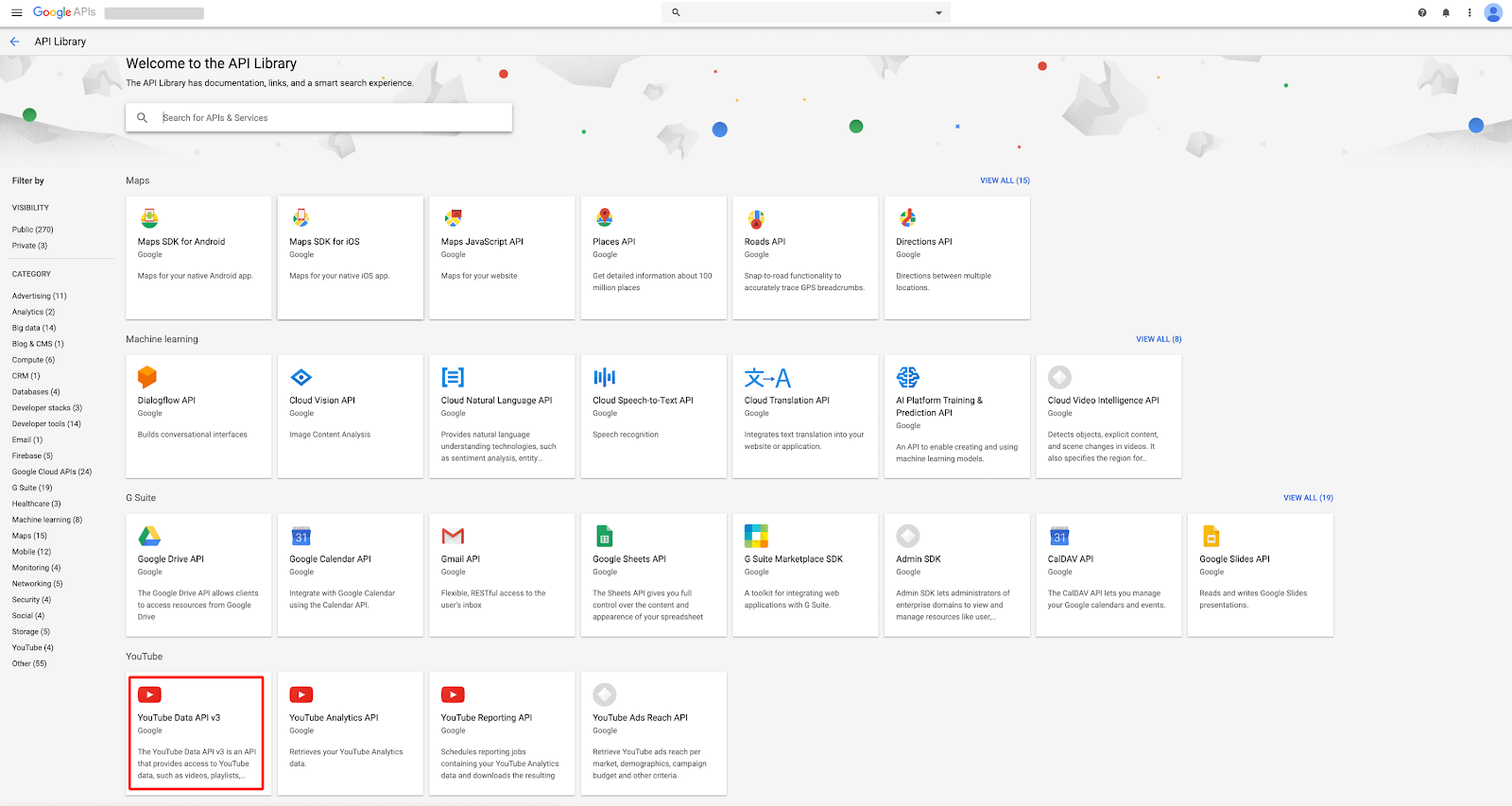View all 8 Machine learning APIs
Screen dimensions: 1512x806
[x=1159, y=339]
